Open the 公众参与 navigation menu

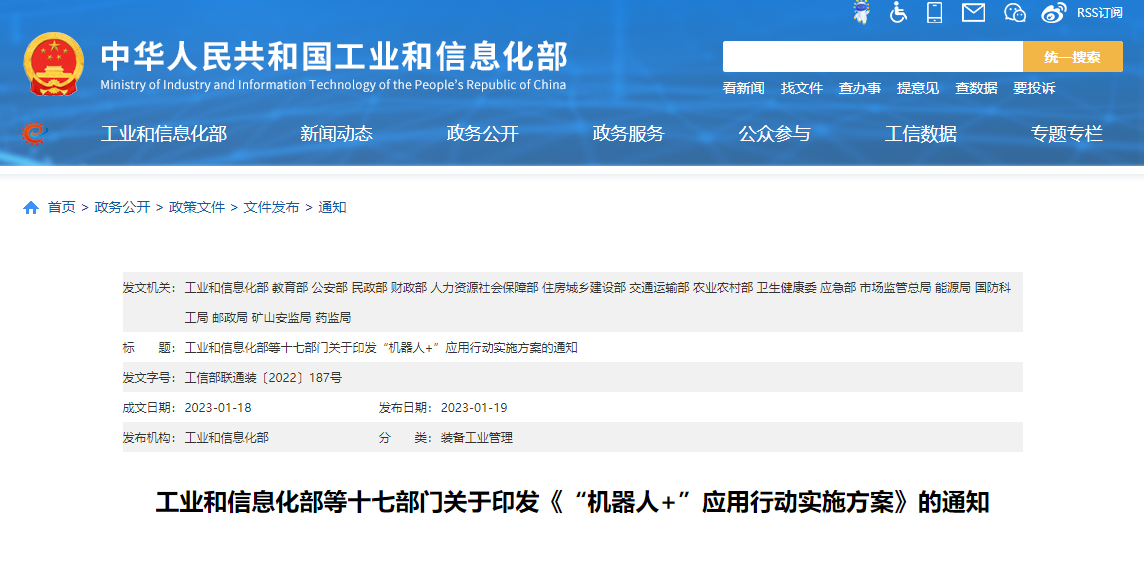pos(774,134)
